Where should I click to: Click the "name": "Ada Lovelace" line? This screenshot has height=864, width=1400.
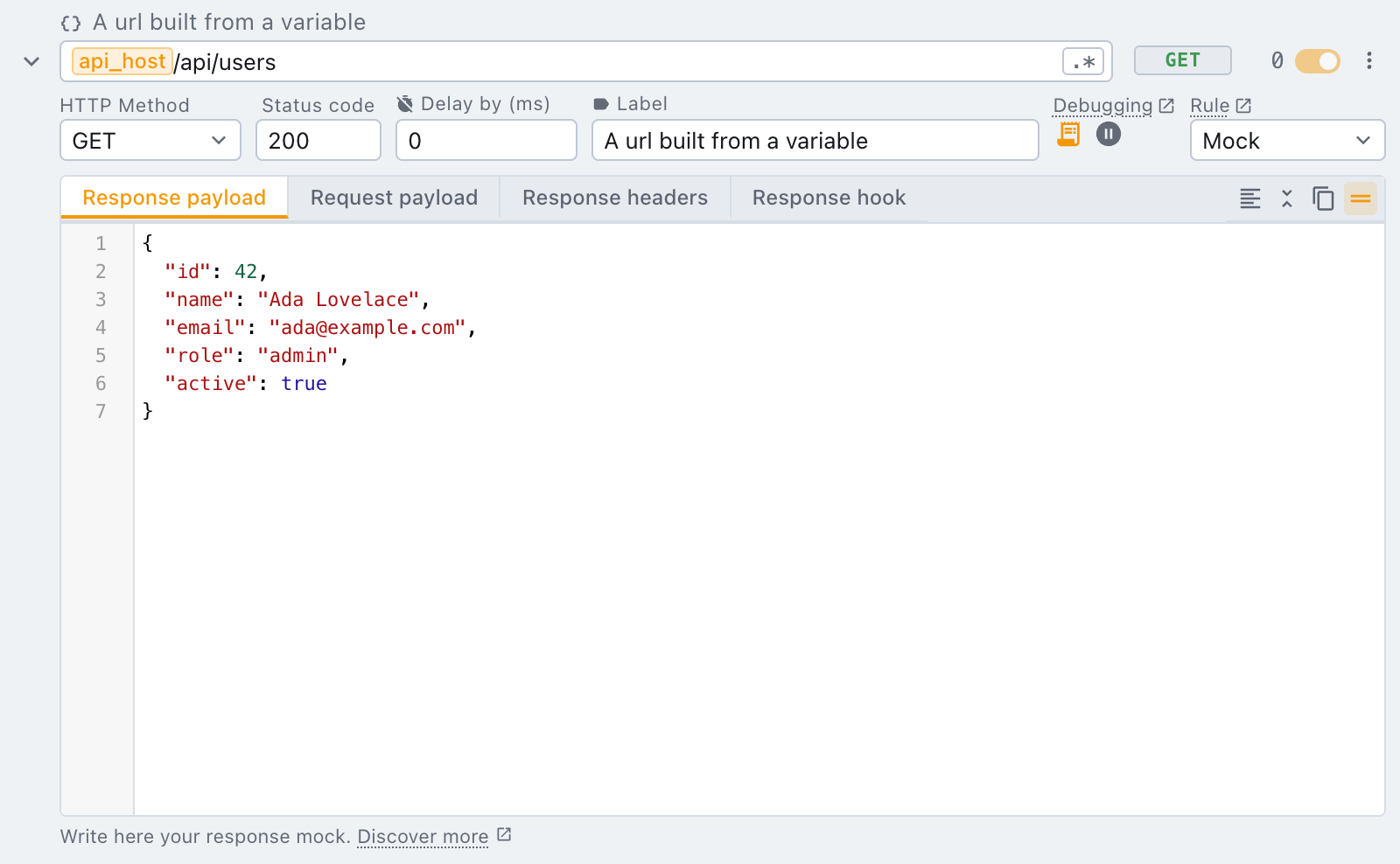pyautogui.click(x=297, y=299)
